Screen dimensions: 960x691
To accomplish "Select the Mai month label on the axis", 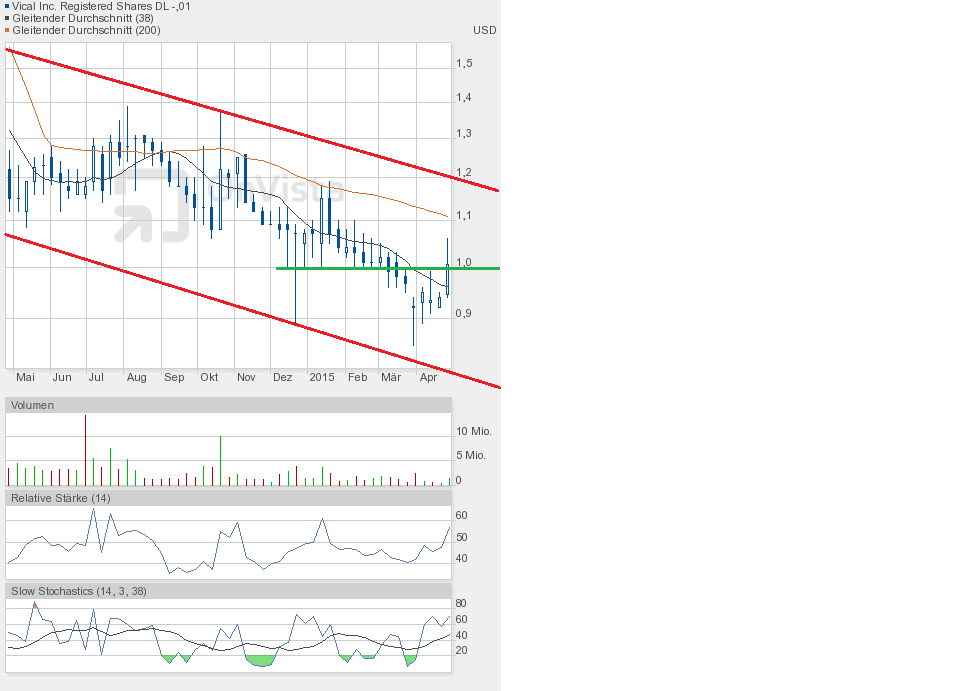I will coord(26,377).
